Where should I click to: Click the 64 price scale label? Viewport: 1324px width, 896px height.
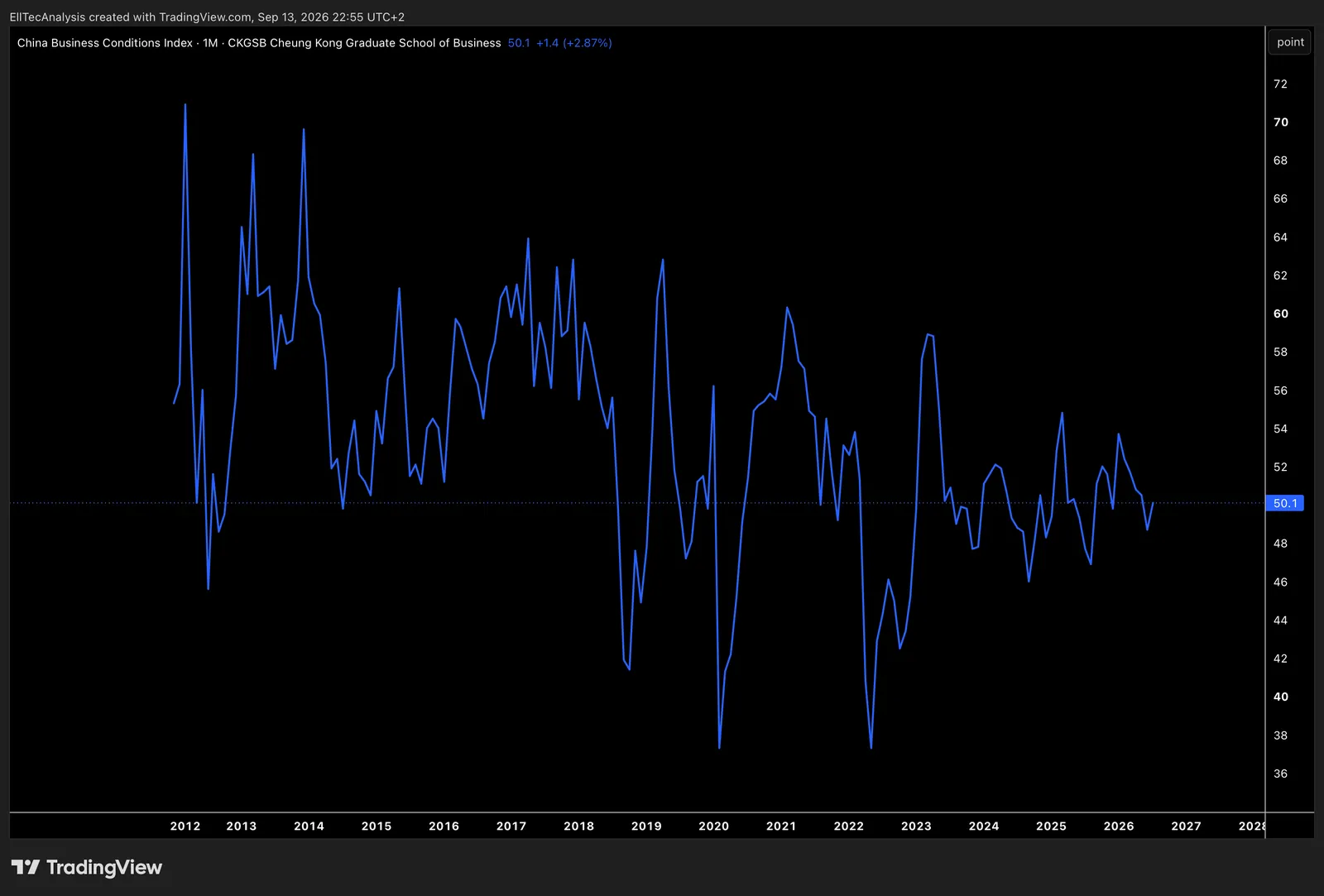[1280, 237]
